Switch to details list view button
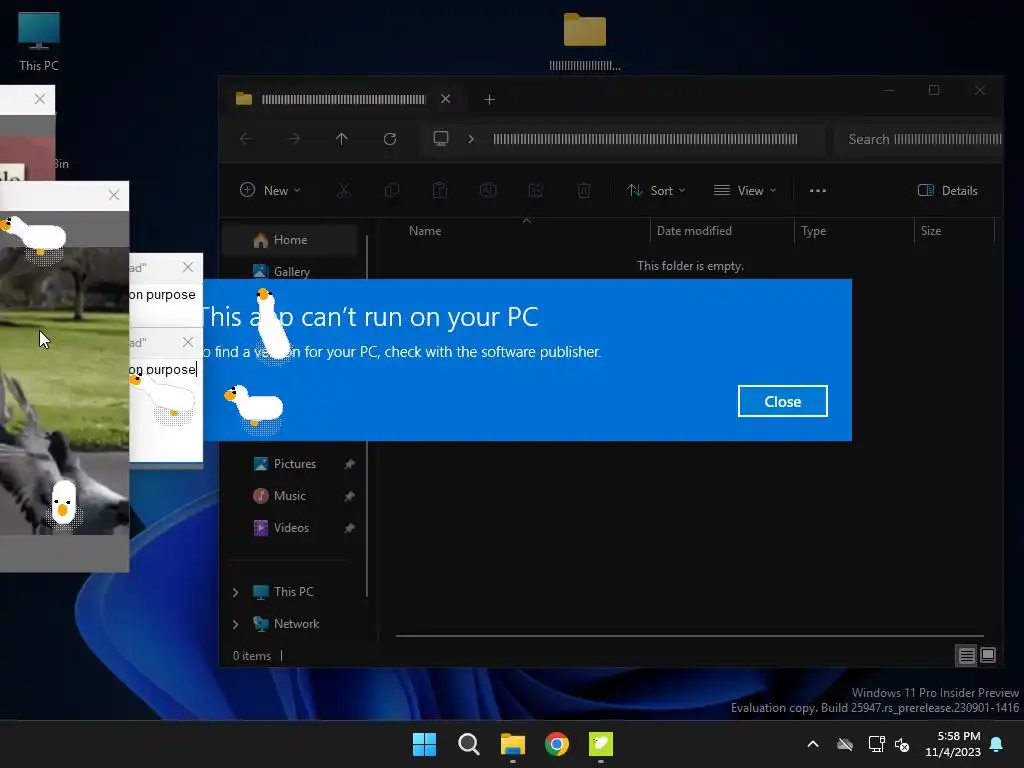This screenshot has width=1024, height=768. tap(967, 655)
